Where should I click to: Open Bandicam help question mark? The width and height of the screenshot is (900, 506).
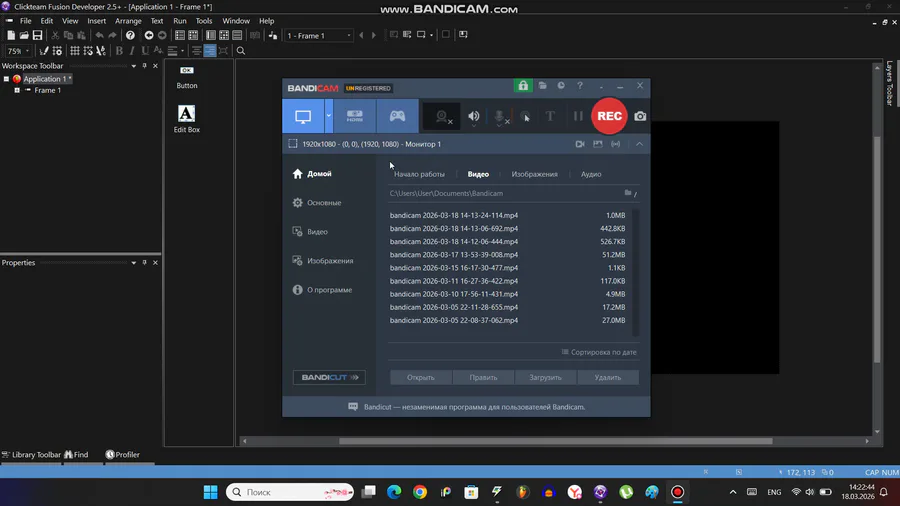tap(580, 85)
